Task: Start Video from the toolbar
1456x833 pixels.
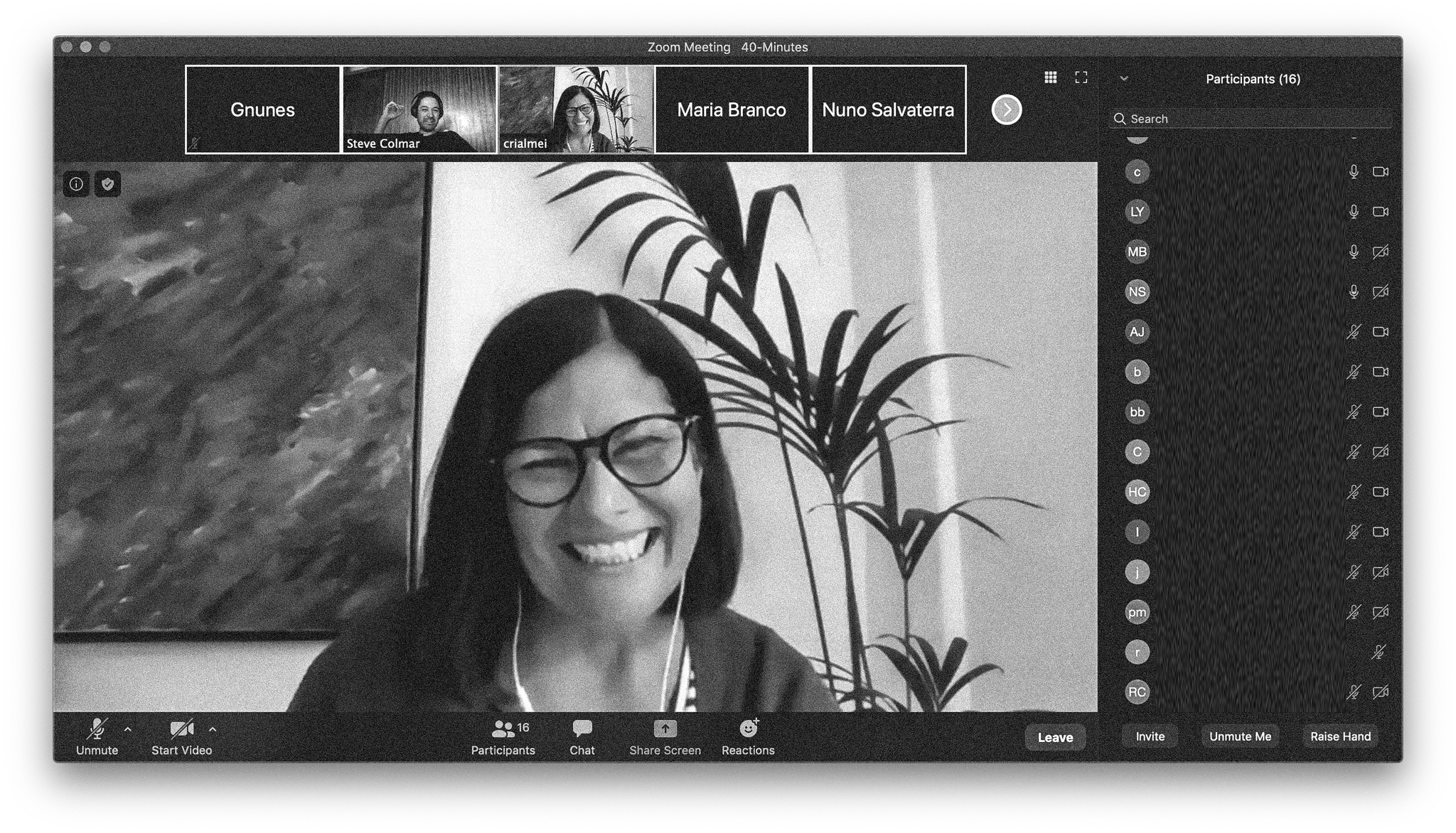Action: tap(181, 737)
